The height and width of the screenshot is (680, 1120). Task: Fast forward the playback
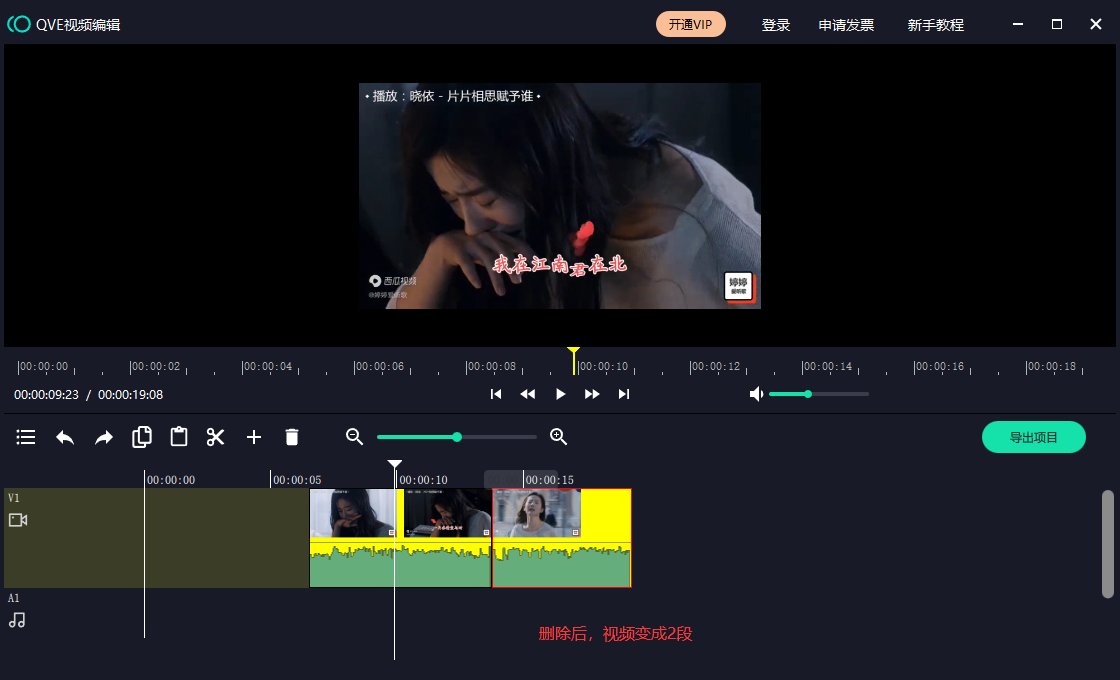point(592,394)
